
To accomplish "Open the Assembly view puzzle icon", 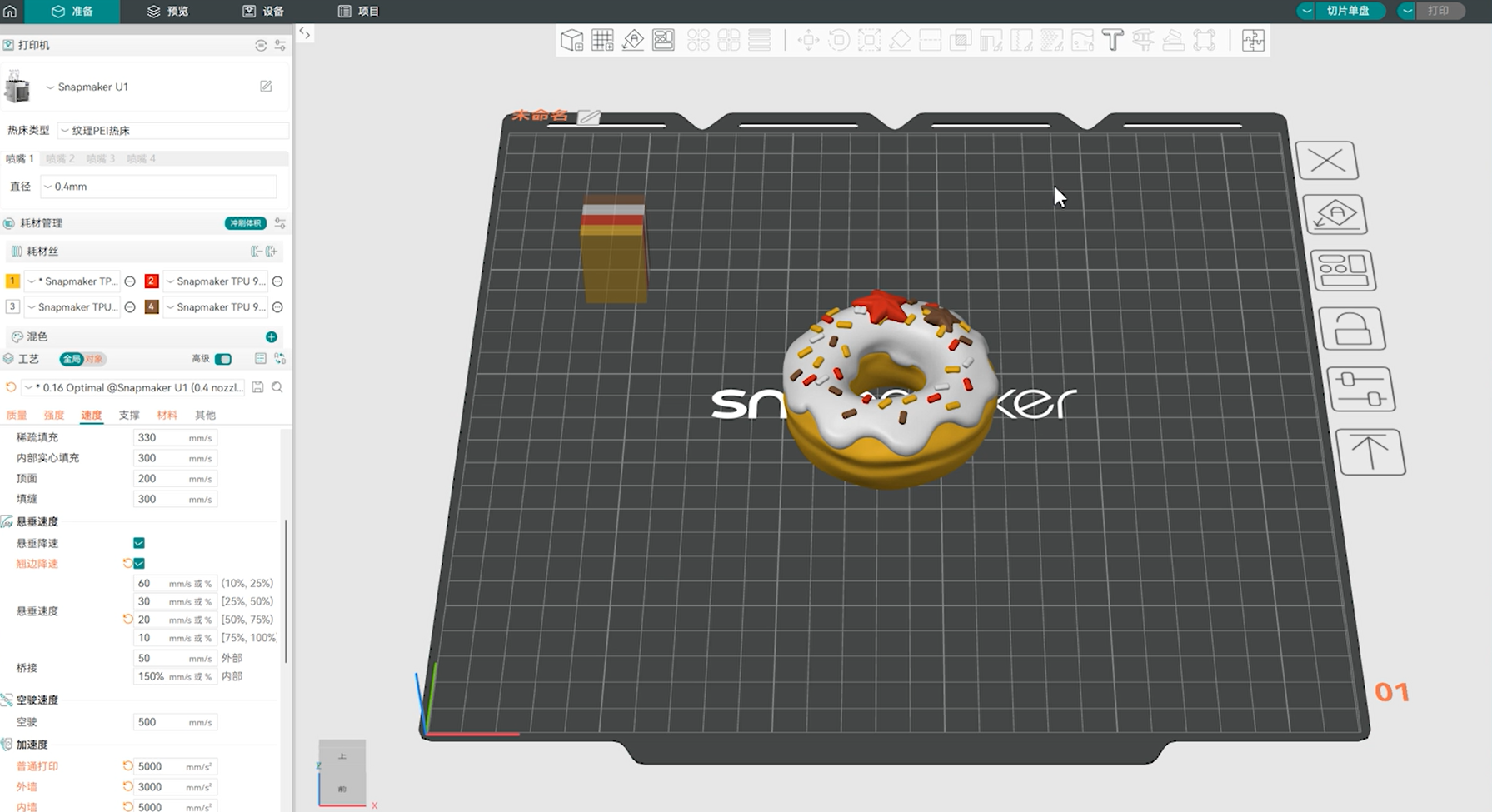I will [1253, 40].
